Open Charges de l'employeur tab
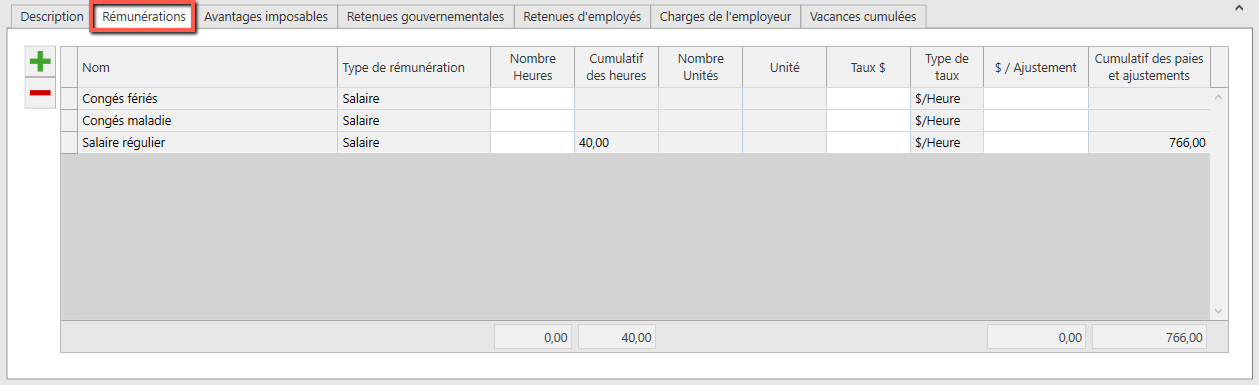This screenshot has height=385, width=1259. tap(725, 17)
